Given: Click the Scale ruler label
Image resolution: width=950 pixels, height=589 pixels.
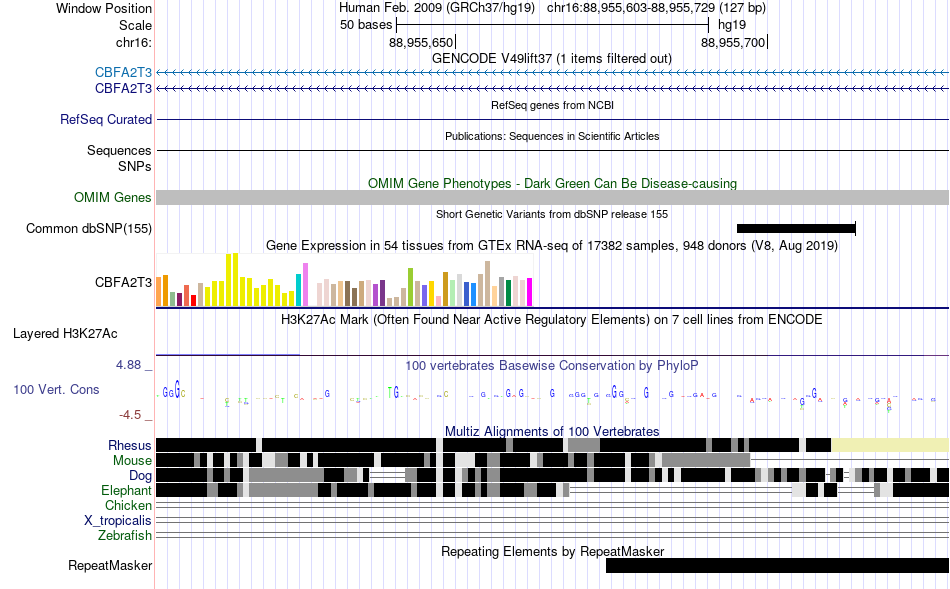Looking at the screenshot, I should (x=135, y=25).
